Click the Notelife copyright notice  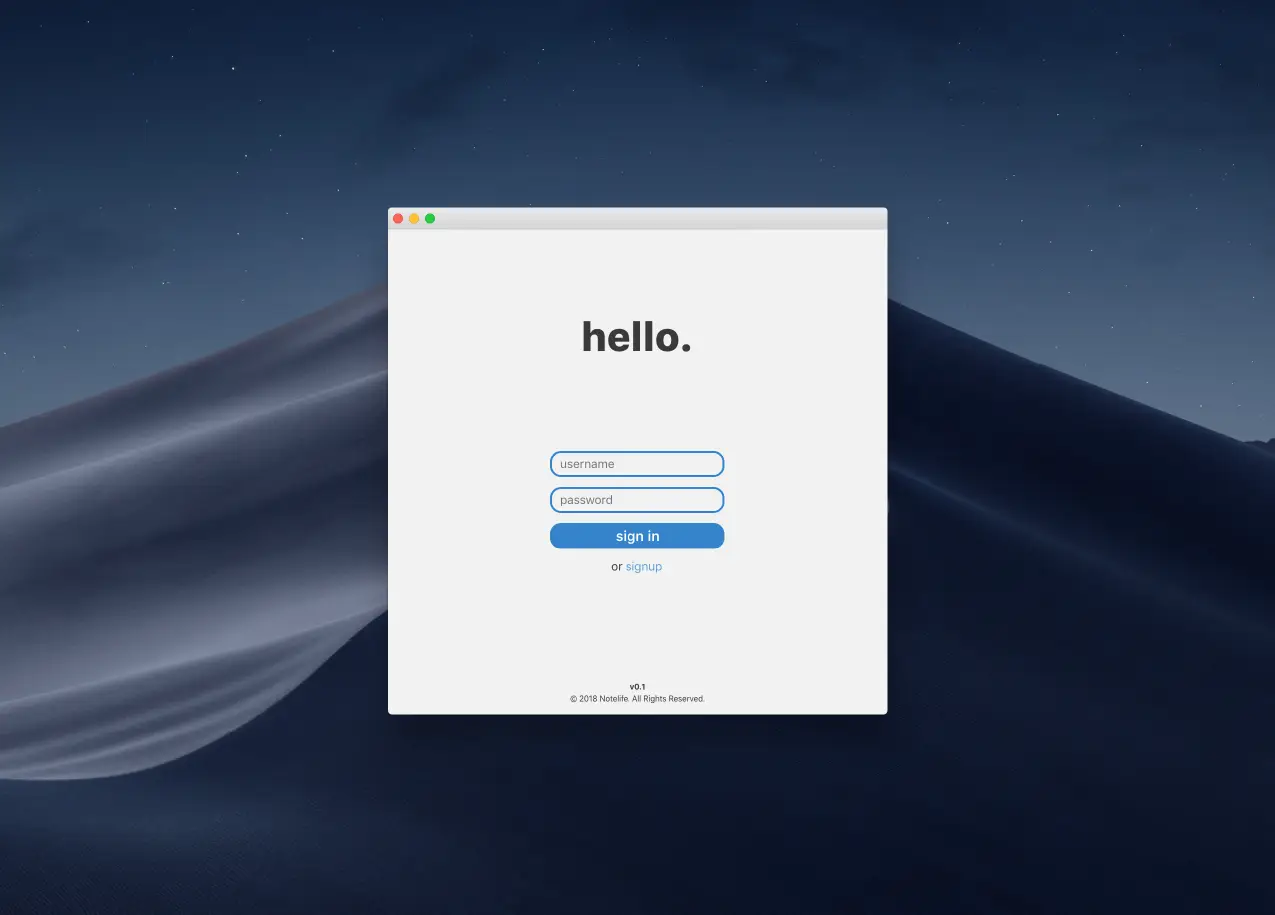click(637, 698)
